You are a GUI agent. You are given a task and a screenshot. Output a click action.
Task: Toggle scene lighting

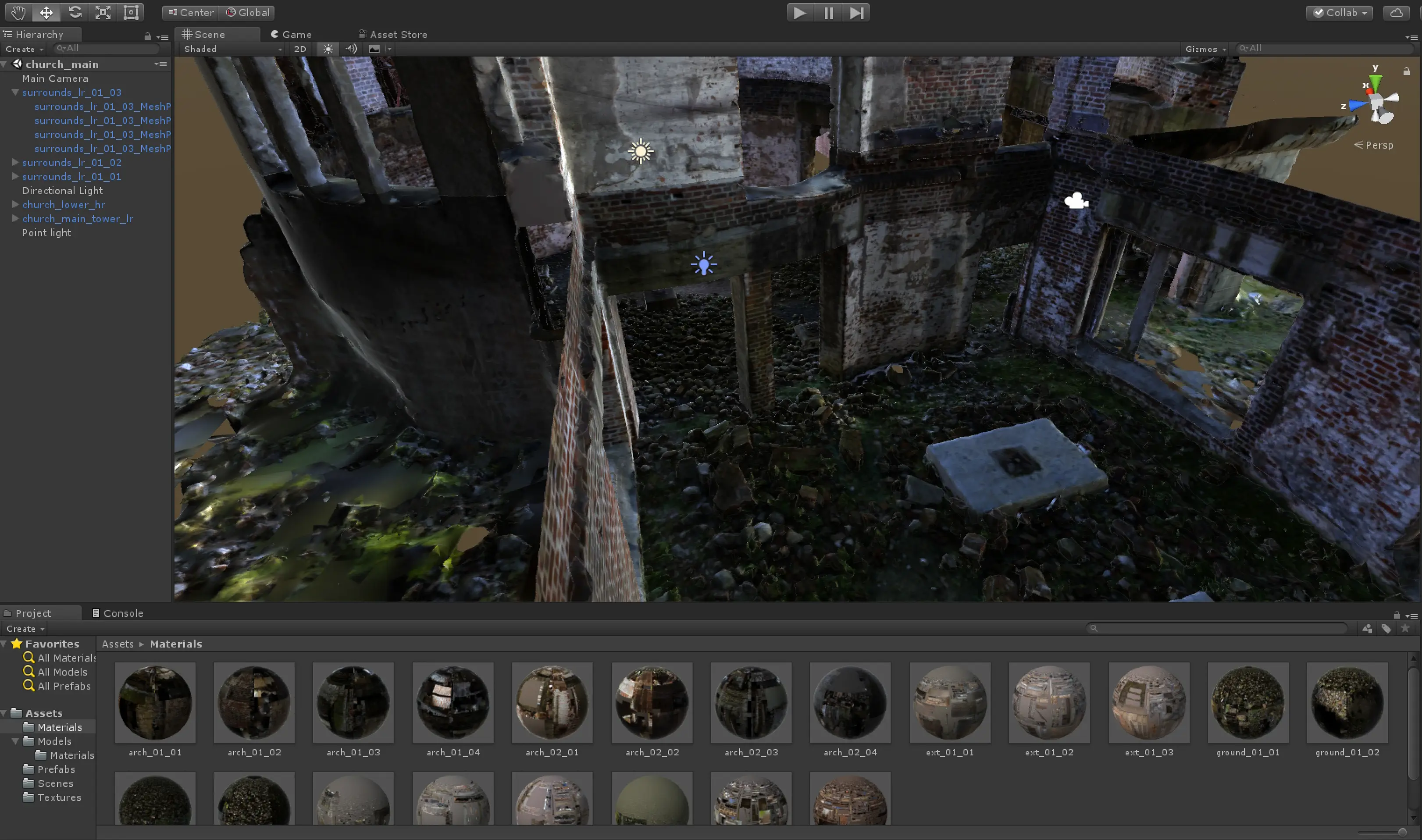point(328,49)
